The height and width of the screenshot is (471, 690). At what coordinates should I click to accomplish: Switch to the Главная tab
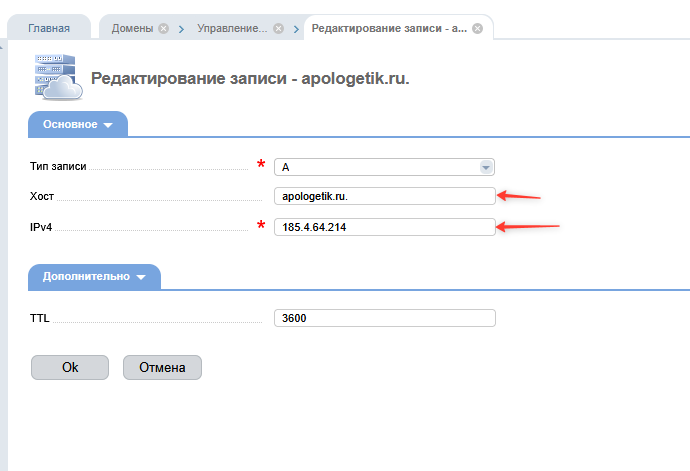49,29
